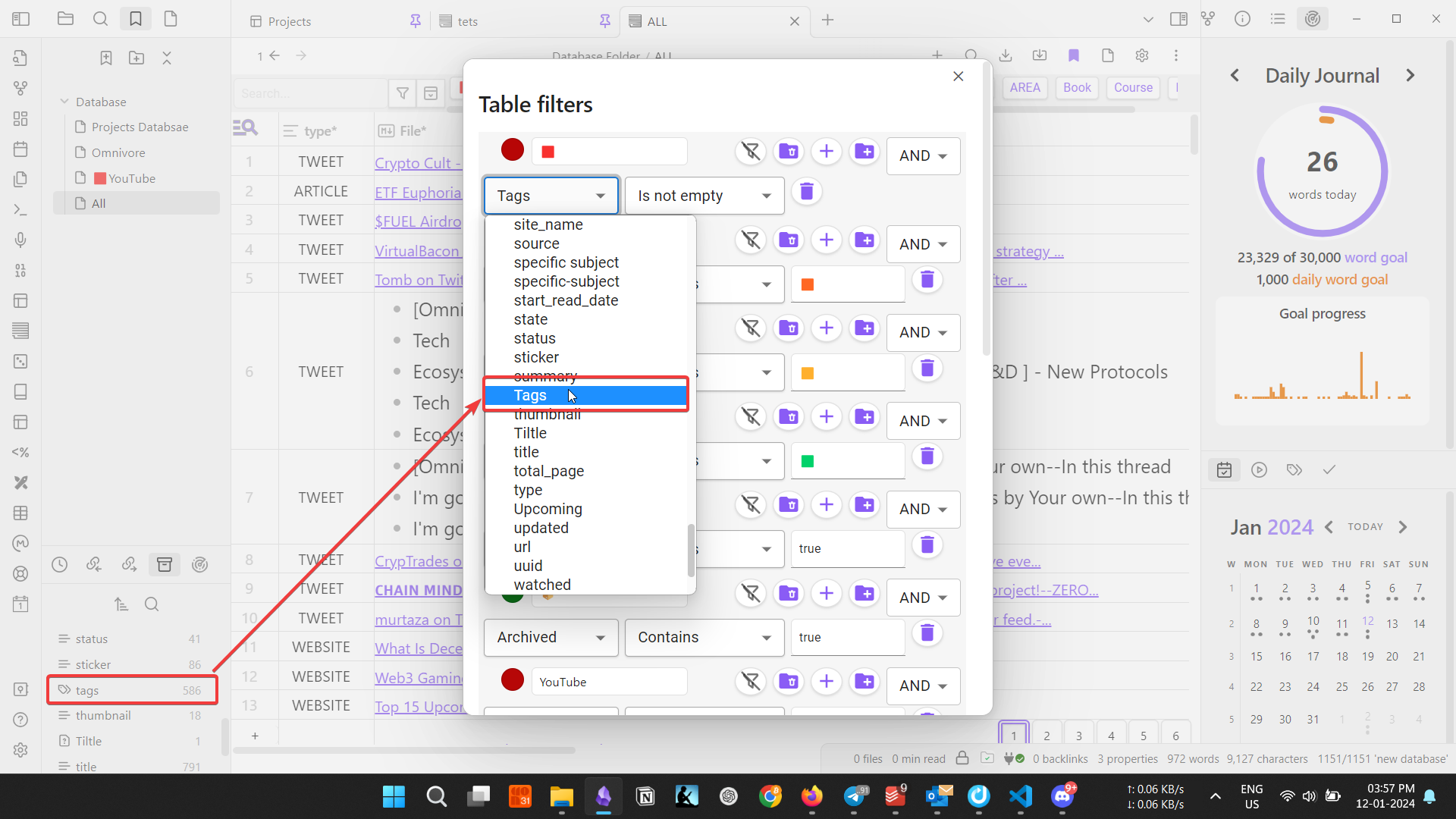Open the Obsidian app in Windows taskbar
The height and width of the screenshot is (819, 1456).
point(604,796)
